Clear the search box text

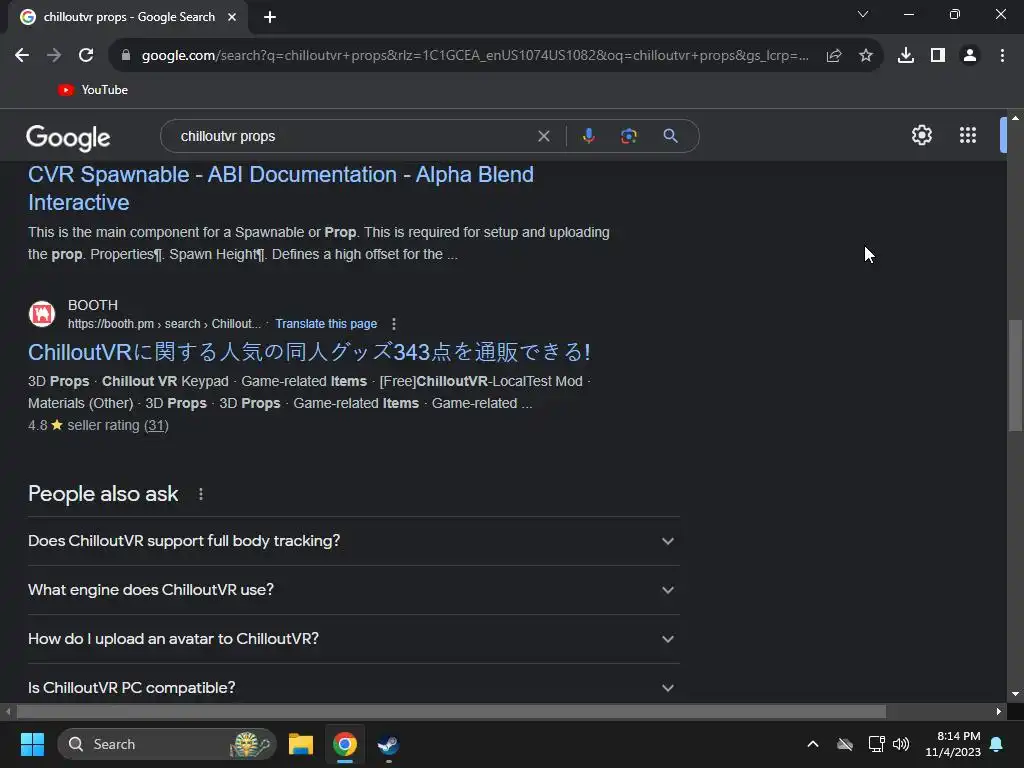pos(543,136)
